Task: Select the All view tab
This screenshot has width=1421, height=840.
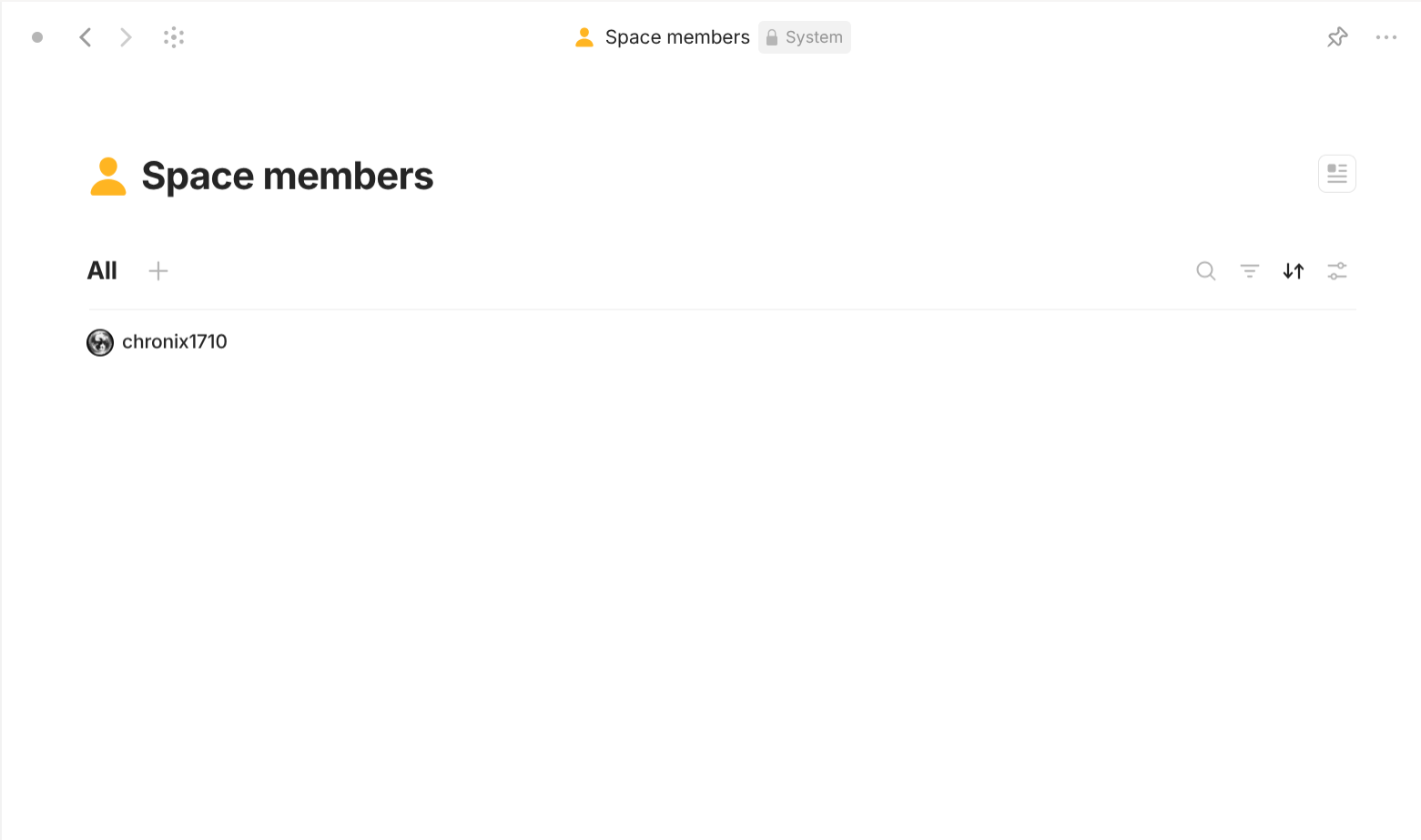Action: (x=102, y=271)
